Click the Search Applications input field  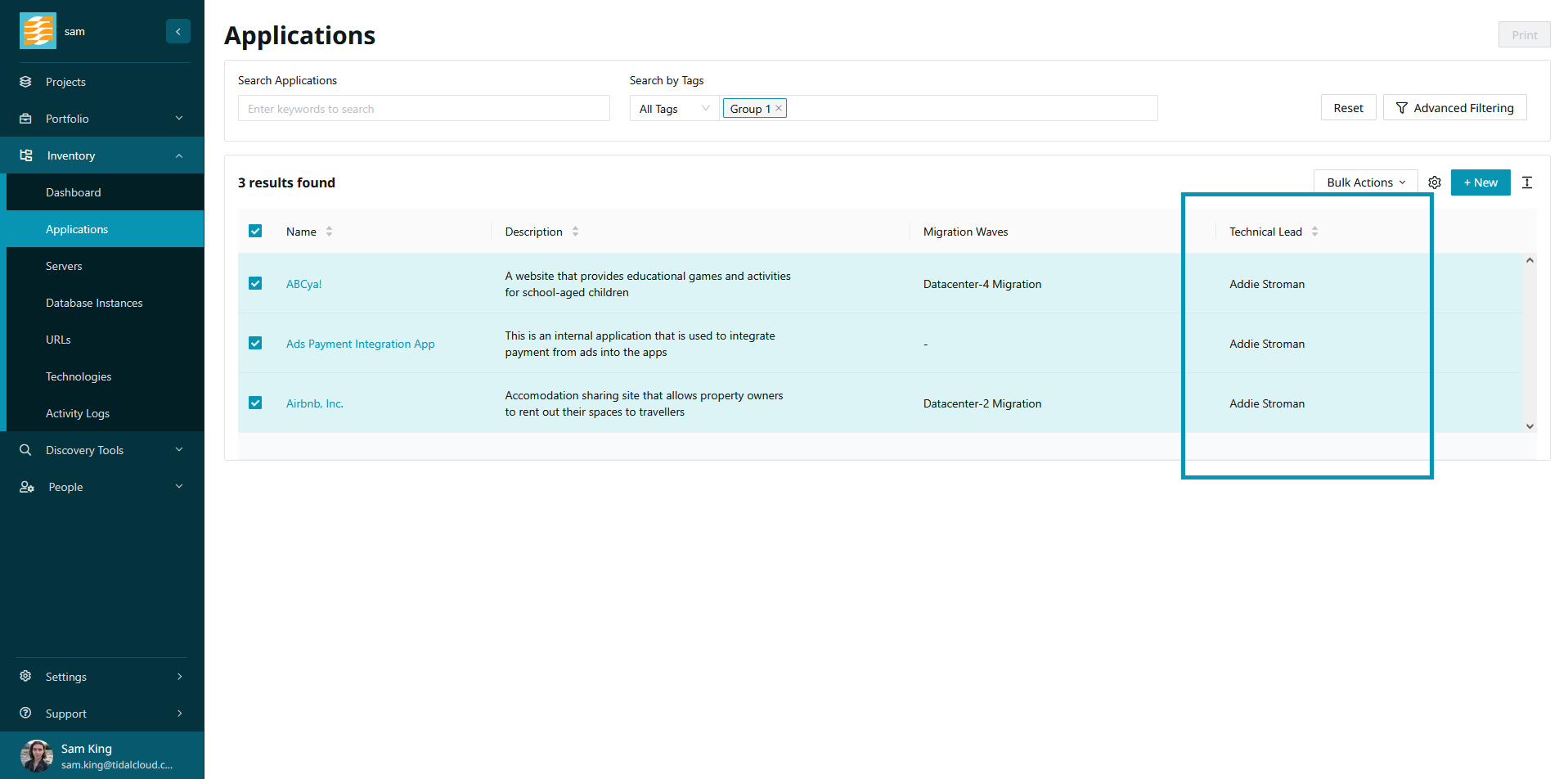424,109
